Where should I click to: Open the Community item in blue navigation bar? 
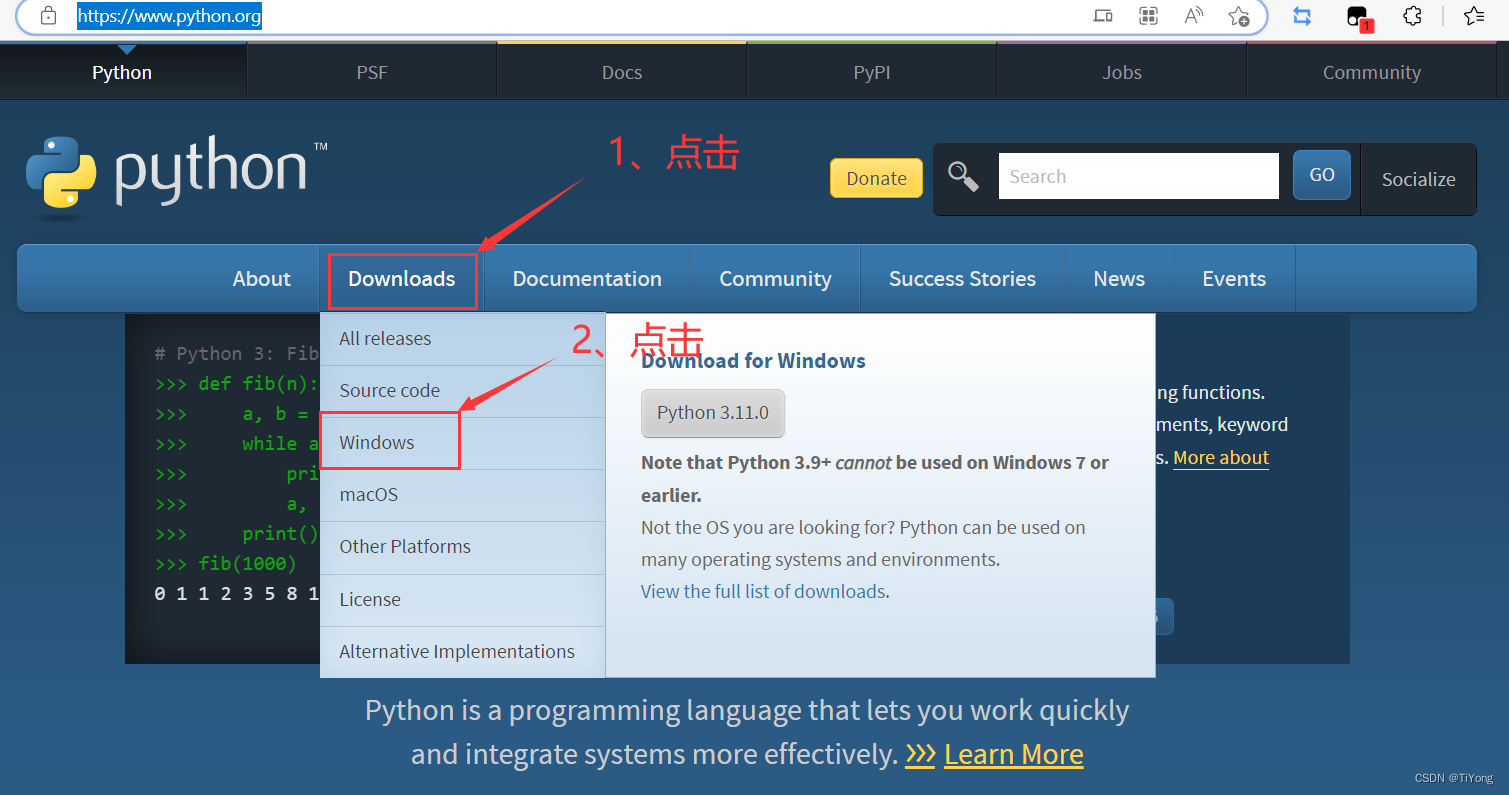click(775, 279)
